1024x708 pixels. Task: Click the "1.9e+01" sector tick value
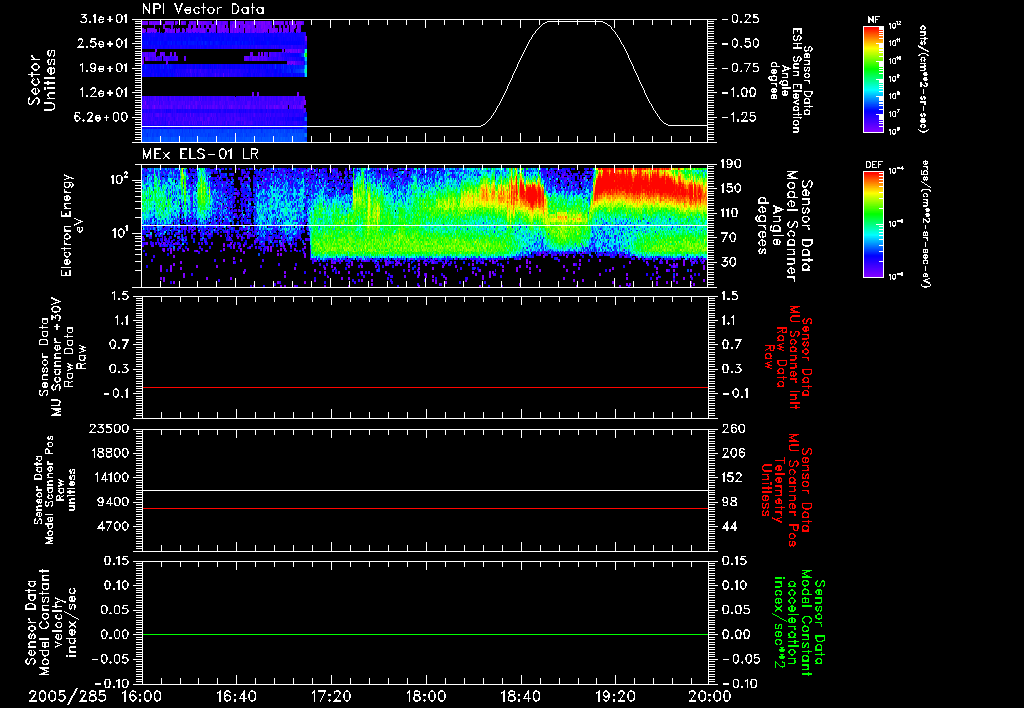point(104,68)
